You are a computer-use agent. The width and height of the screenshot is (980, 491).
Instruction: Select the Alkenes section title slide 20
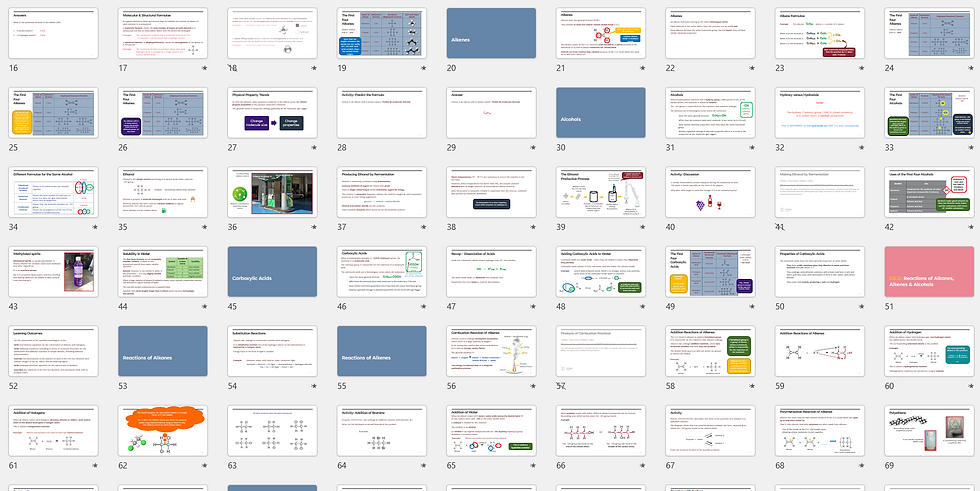(x=491, y=34)
